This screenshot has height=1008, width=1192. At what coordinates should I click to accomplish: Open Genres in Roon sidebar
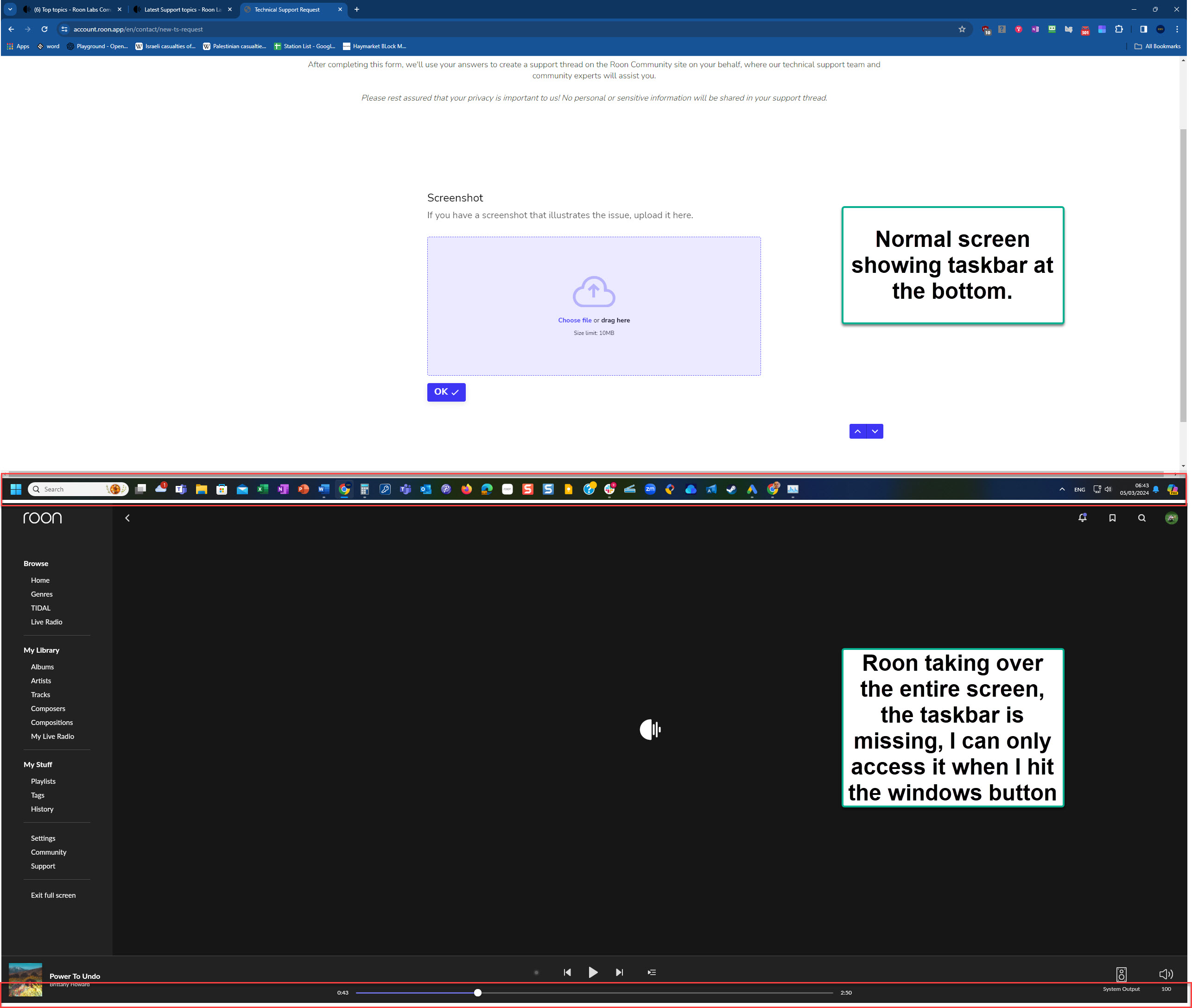coord(42,594)
